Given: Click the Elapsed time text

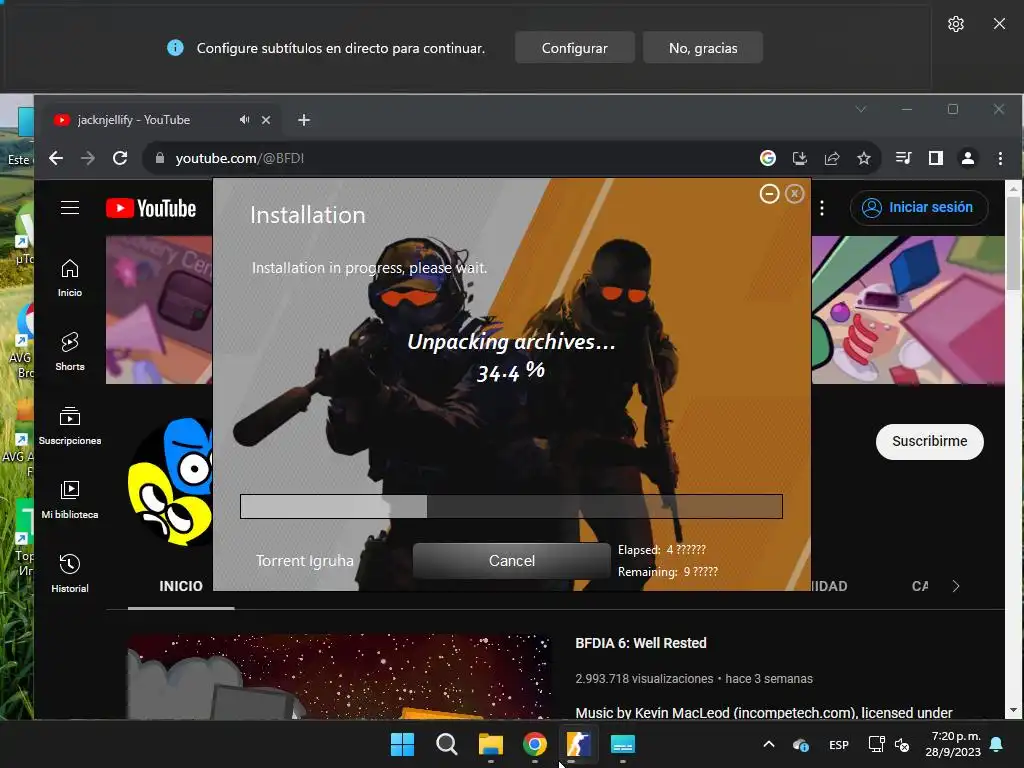Looking at the screenshot, I should click(662, 550).
